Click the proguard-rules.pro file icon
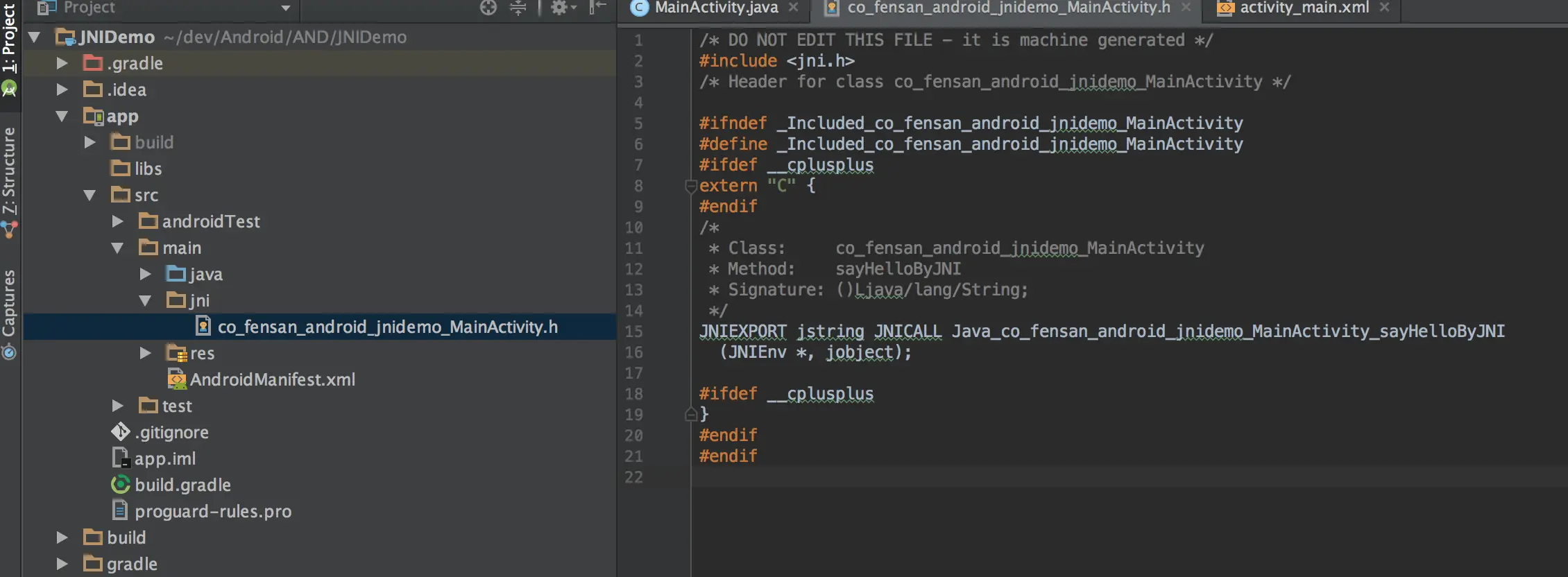 tap(120, 510)
